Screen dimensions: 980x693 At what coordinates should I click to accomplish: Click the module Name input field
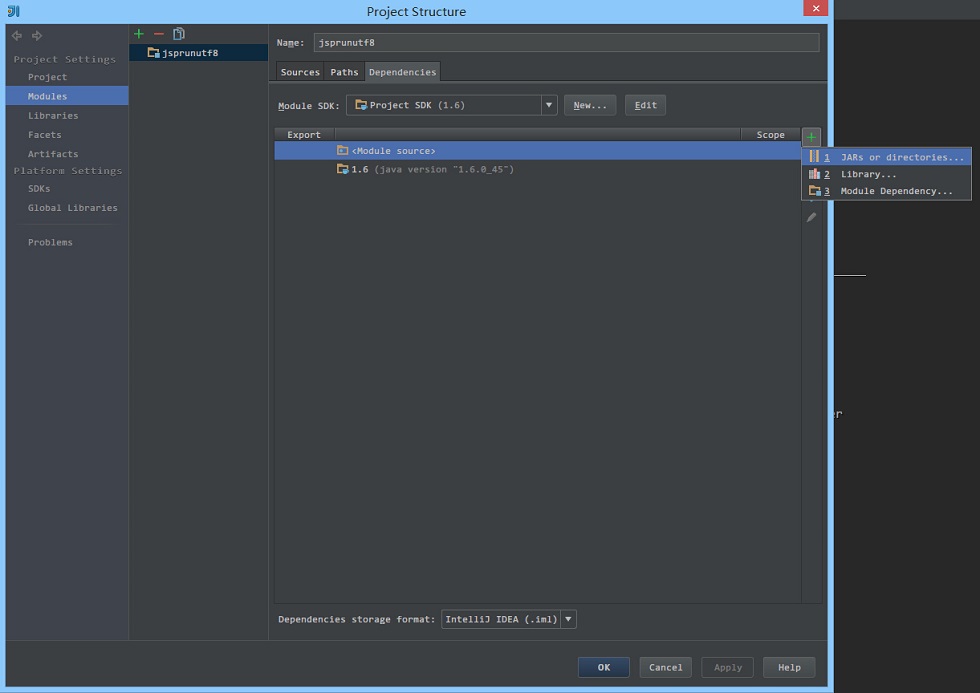click(566, 42)
